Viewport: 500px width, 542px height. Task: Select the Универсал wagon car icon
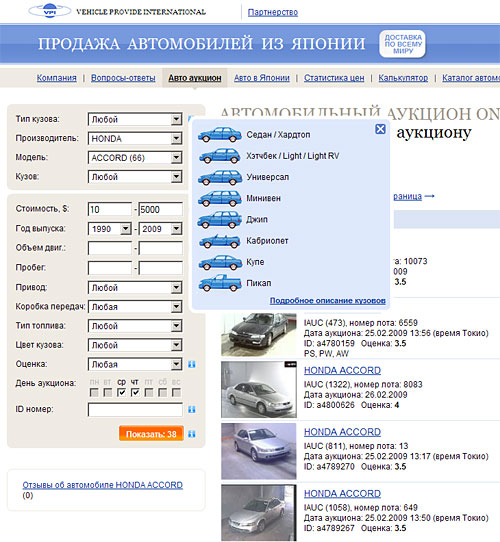220,177
